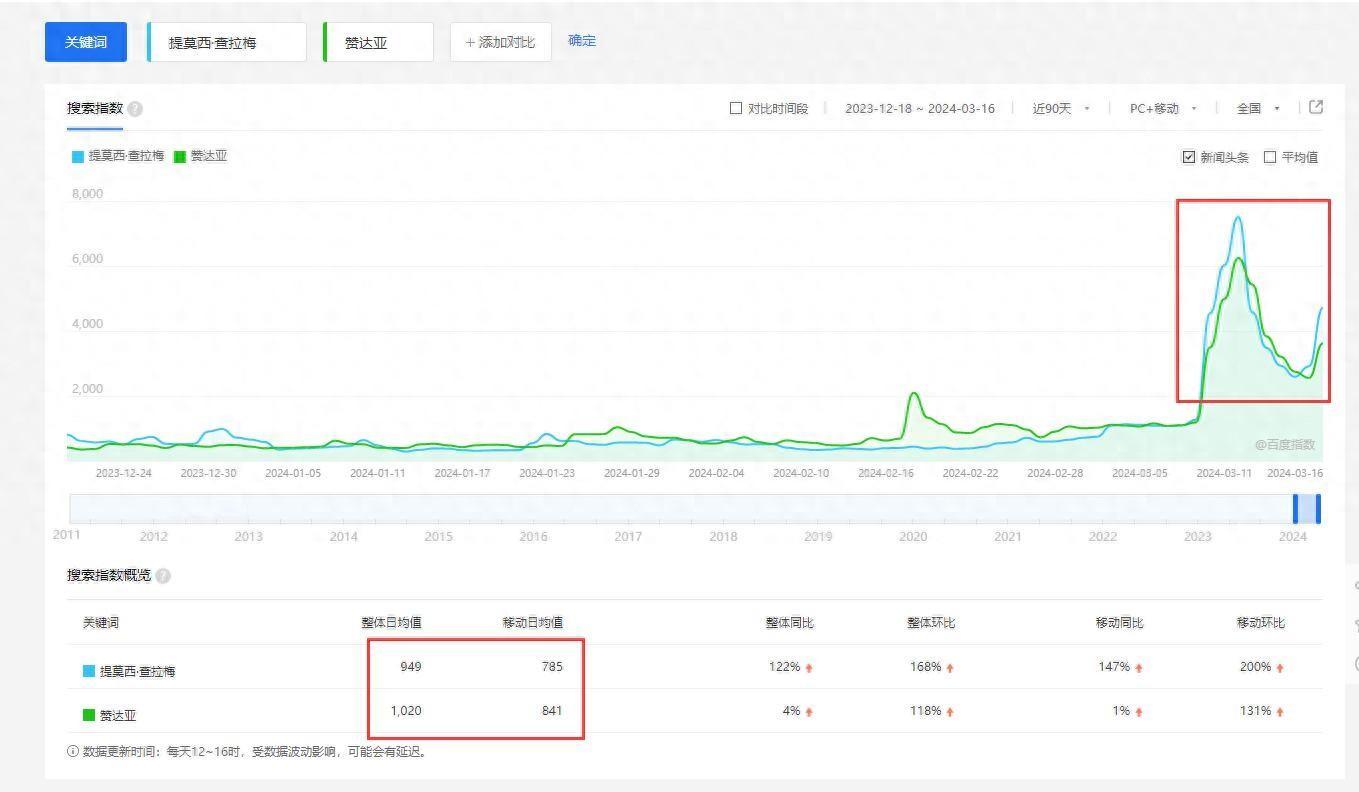Expand the 全国 region dropdown
The width and height of the screenshot is (1359, 792).
click(1257, 108)
